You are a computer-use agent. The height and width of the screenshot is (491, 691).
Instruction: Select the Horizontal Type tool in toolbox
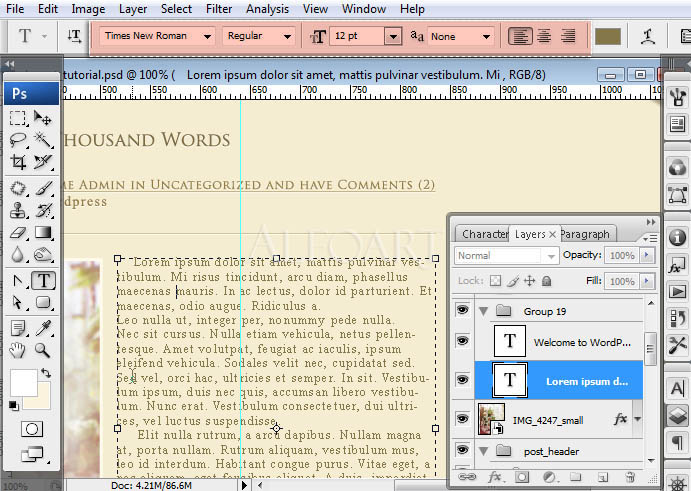(43, 280)
